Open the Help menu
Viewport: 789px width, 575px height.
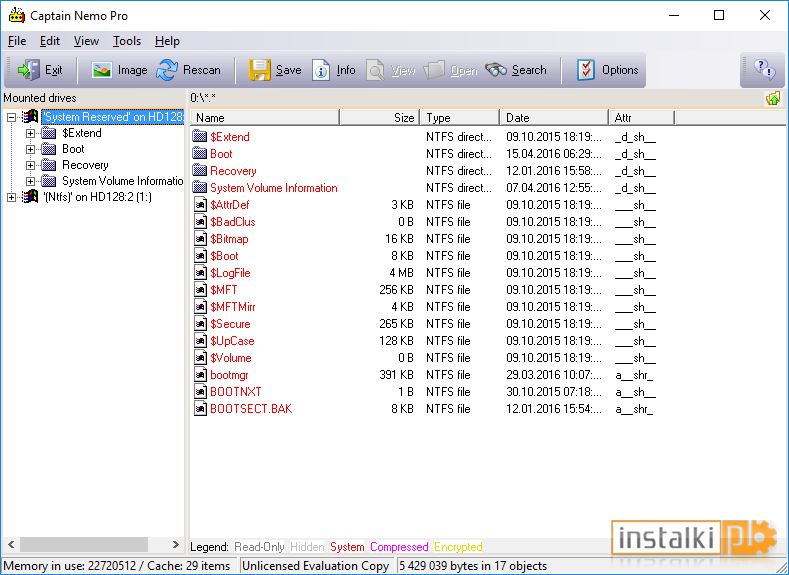(167, 41)
